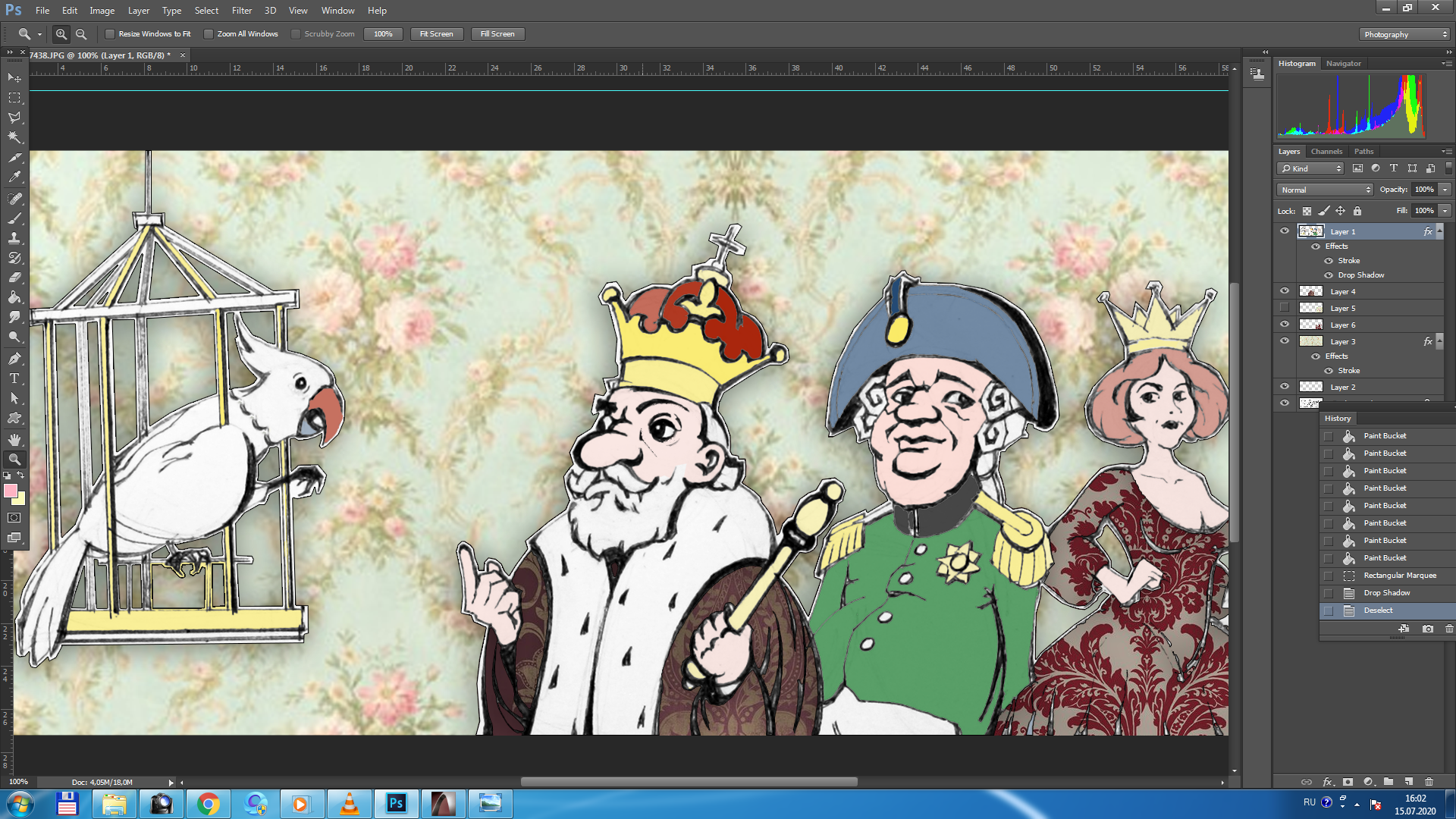Collapse Layer 1 effects arrow
This screenshot has height=819, width=1456.
tap(1439, 231)
